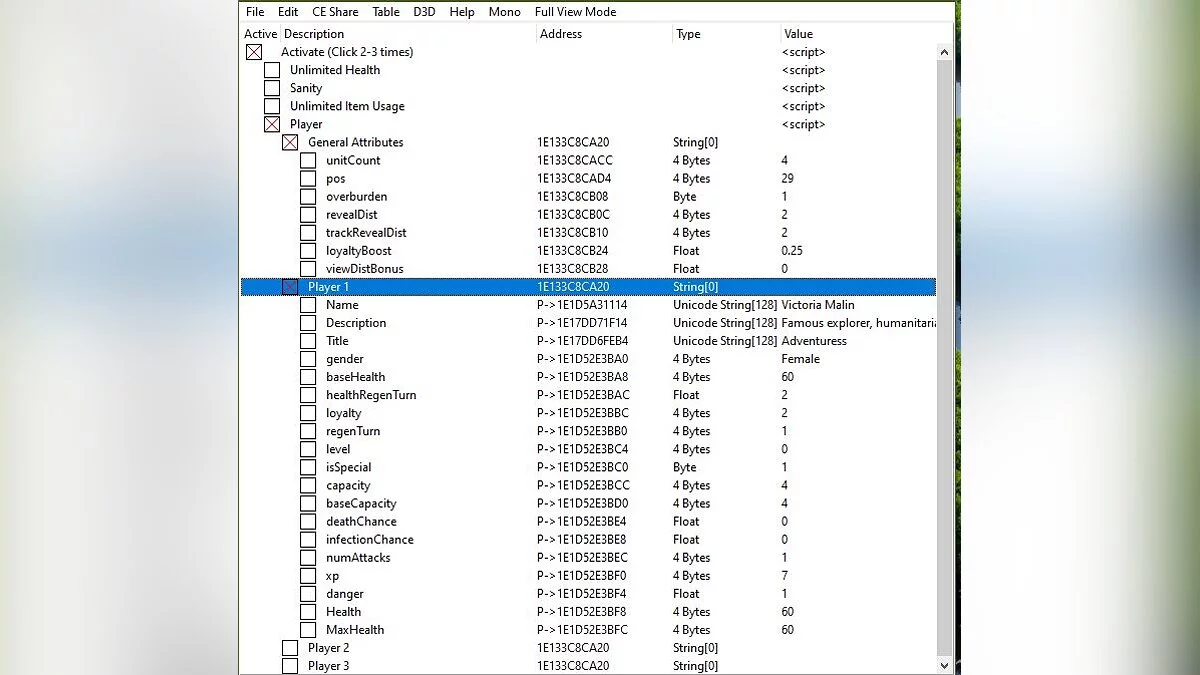The height and width of the screenshot is (675, 1200).
Task: Click the Value column header
Action: point(798,34)
